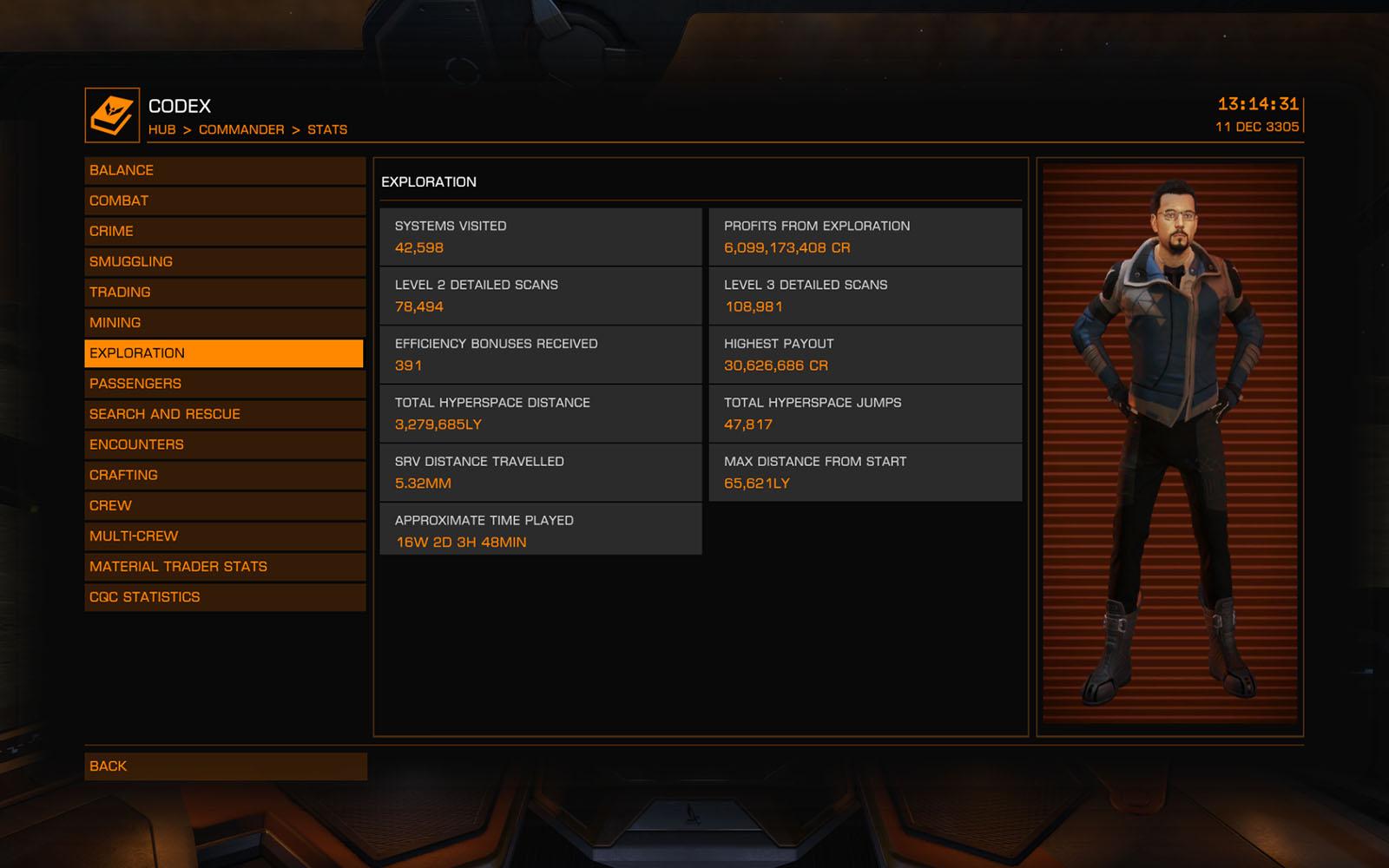Select CQC Statistics category
This screenshot has width=1389, height=868.
[225, 597]
